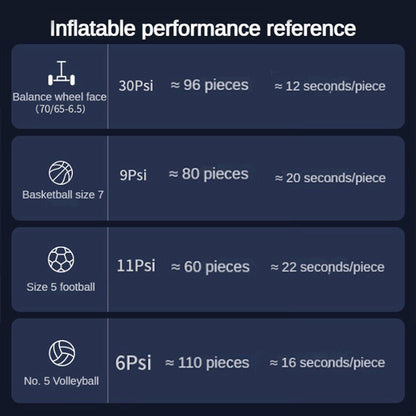The height and width of the screenshot is (416, 416).
Task: Click the volleyball icon
Action: [x=62, y=353]
